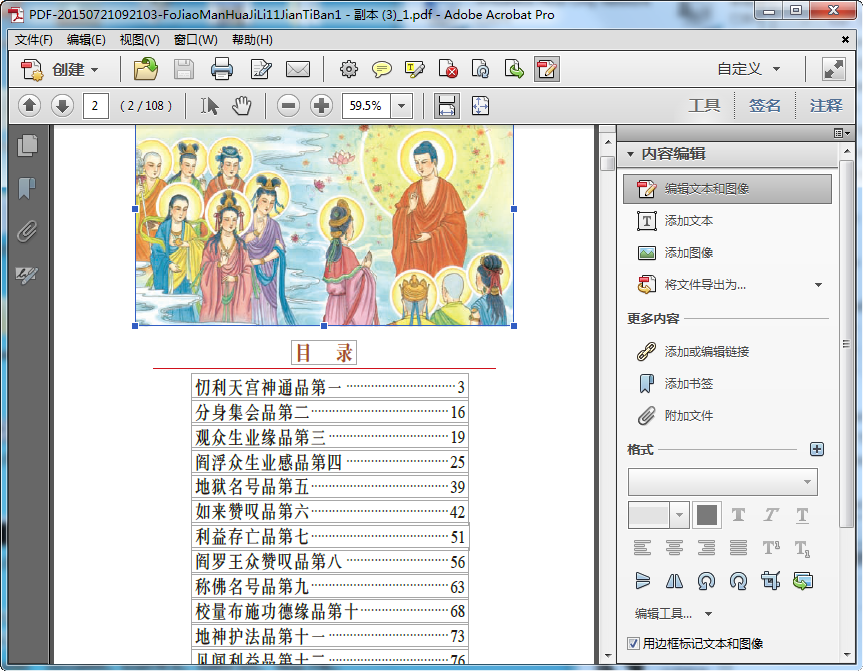Open the email document icon
Image resolution: width=864 pixels, height=672 pixels.
298,69
